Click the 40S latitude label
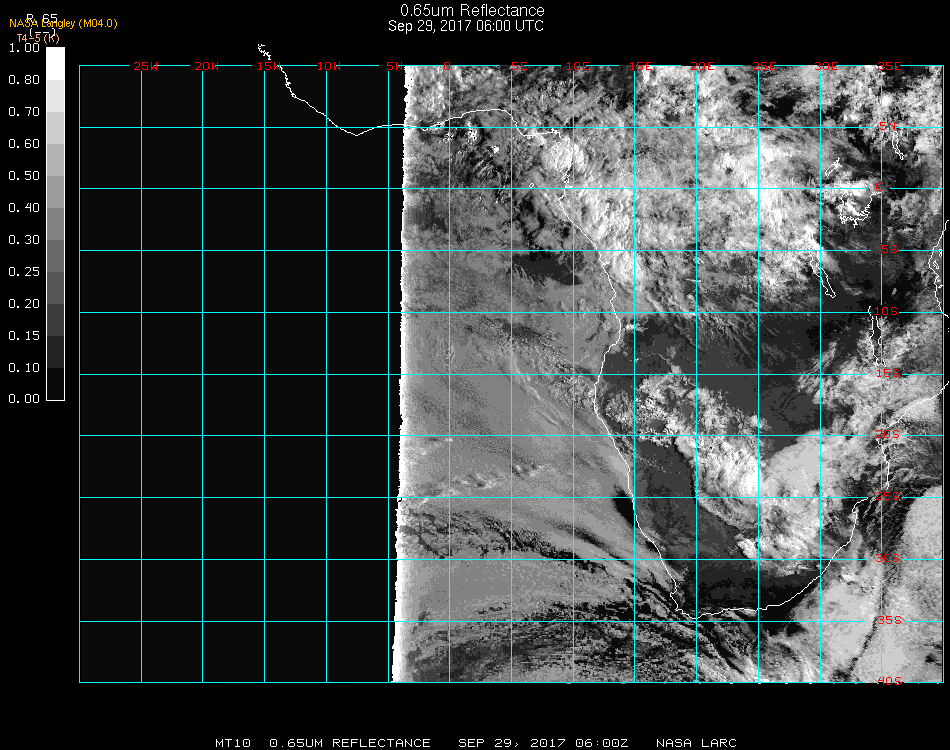This screenshot has height=750, width=950. 889,681
